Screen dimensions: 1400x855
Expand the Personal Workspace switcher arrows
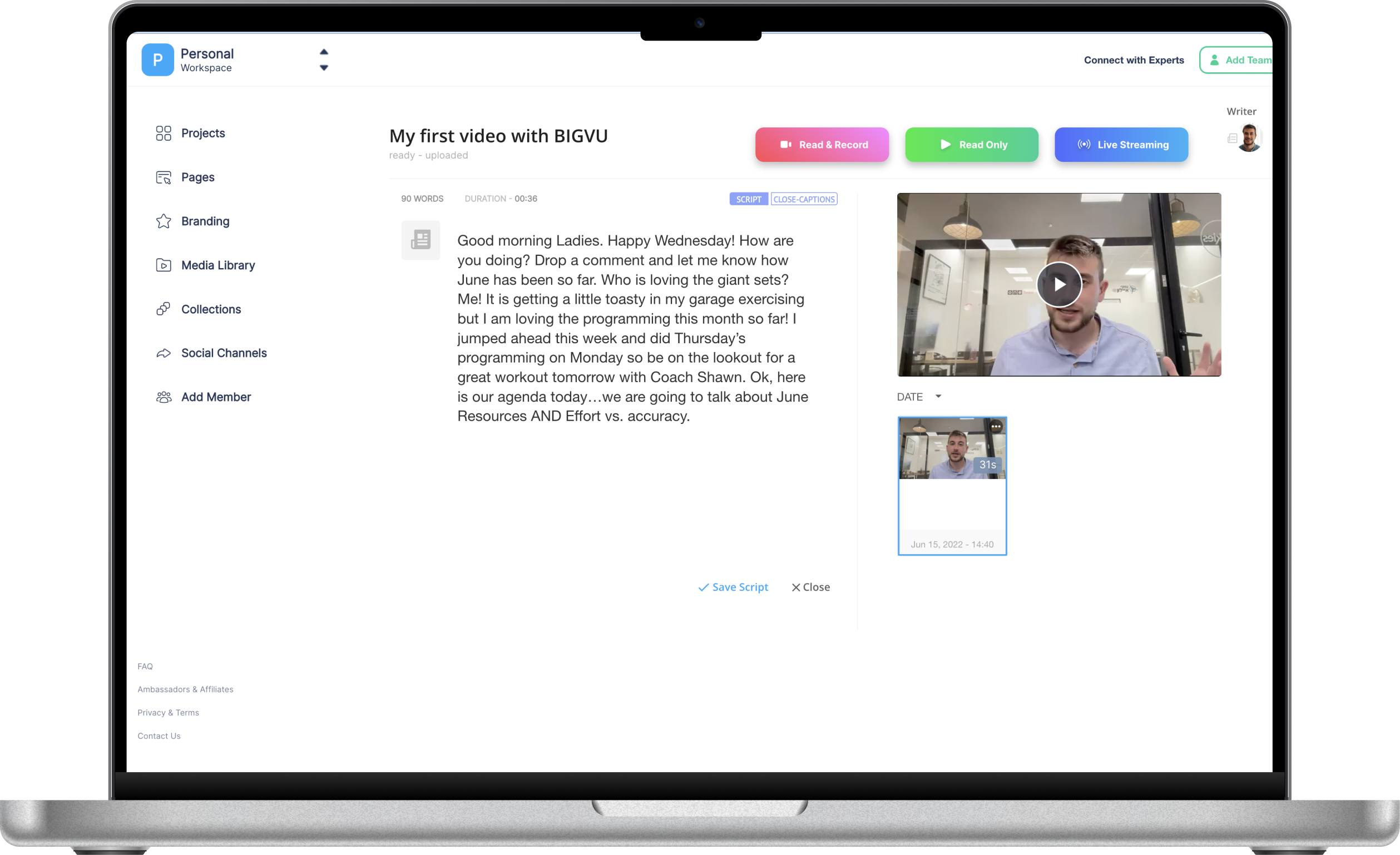point(324,60)
